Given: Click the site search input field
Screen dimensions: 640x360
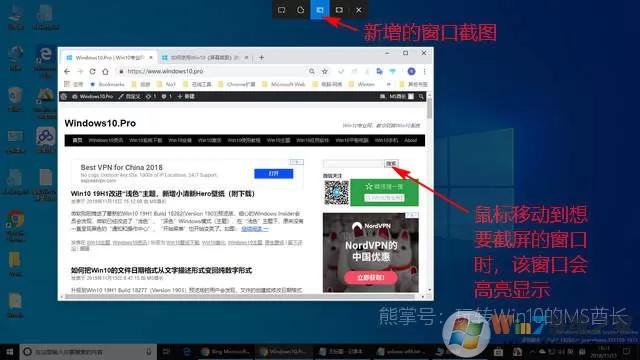Looking at the screenshot, I should 353,164.
